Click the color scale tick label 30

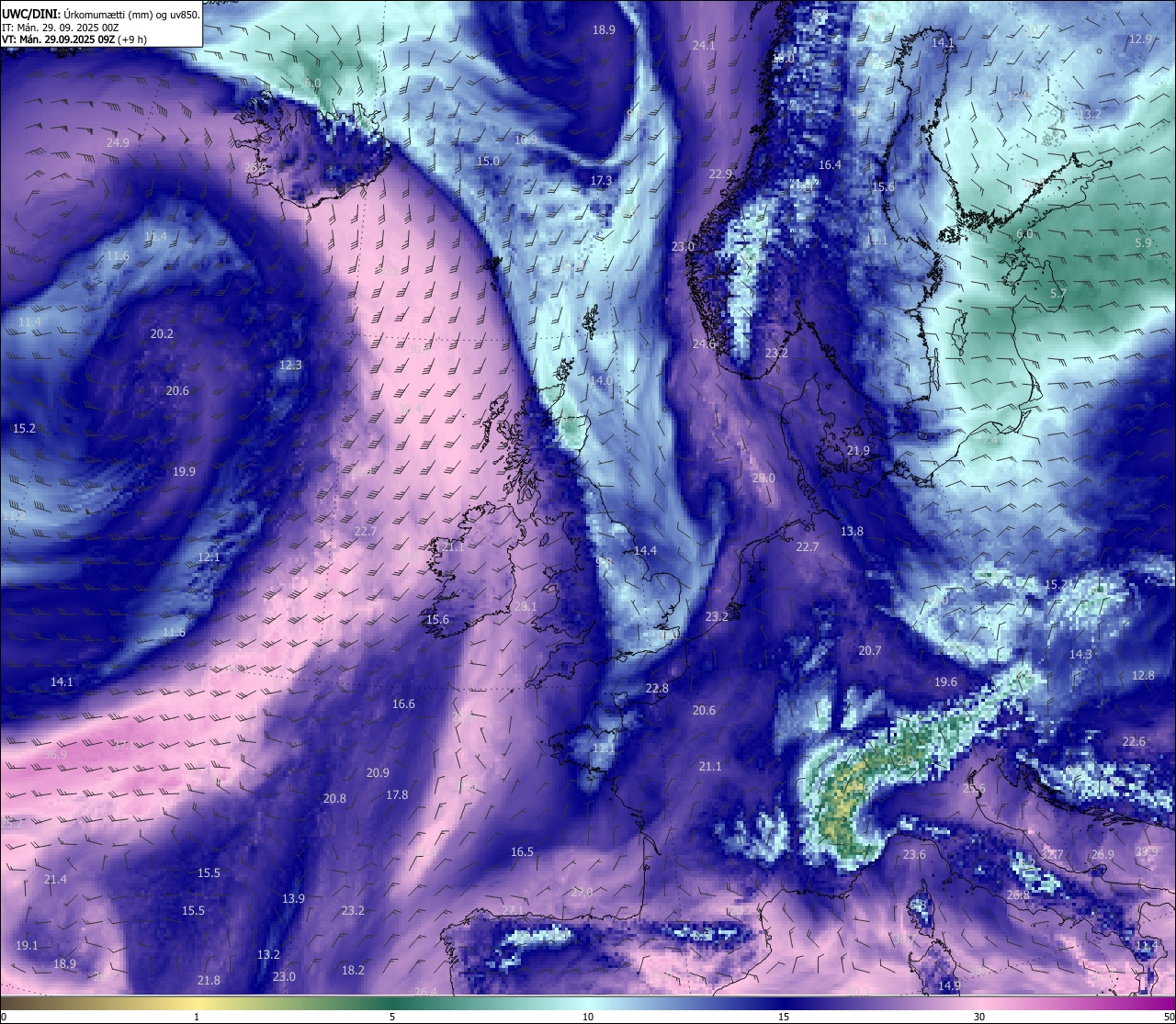(x=979, y=1017)
